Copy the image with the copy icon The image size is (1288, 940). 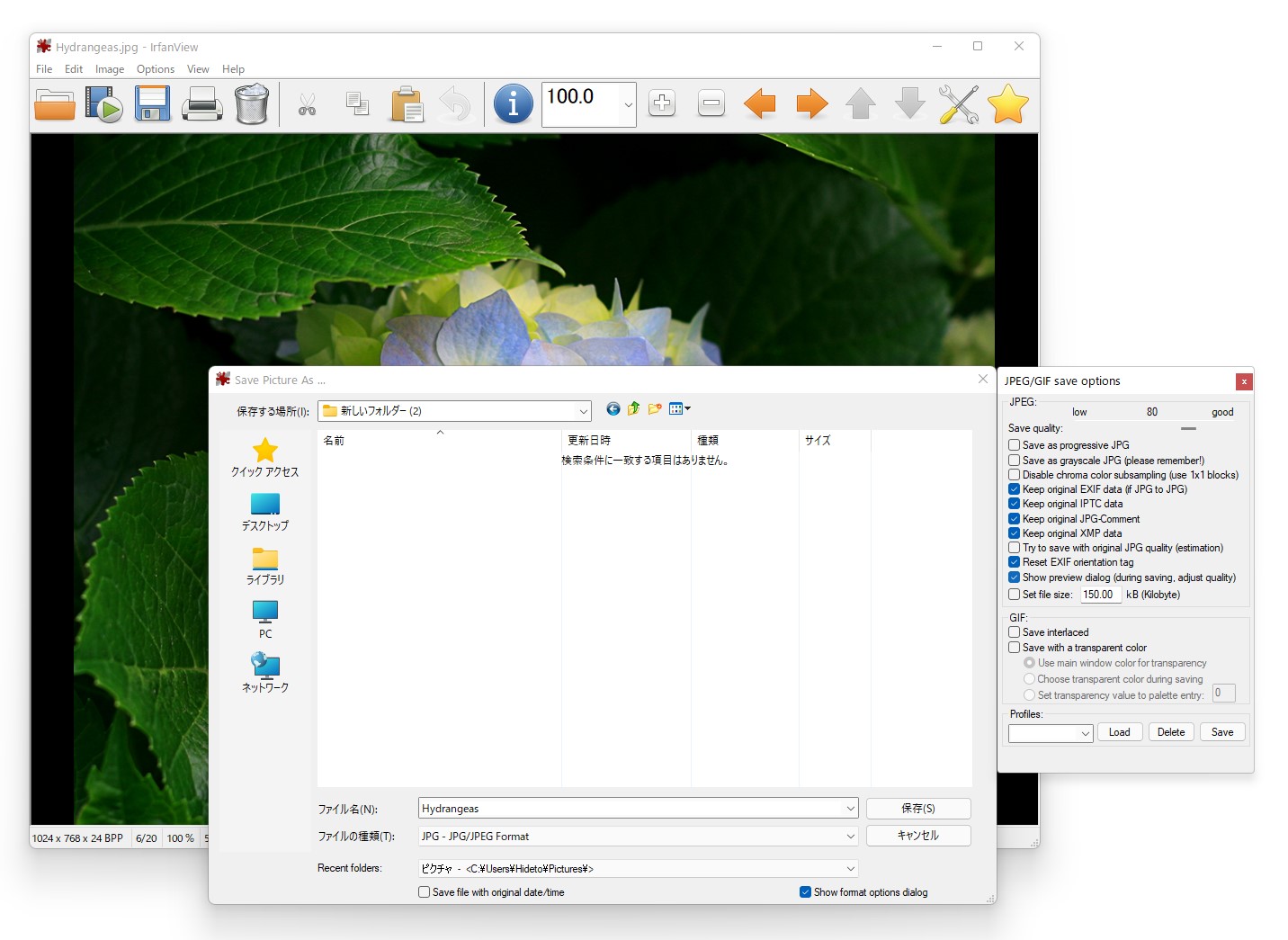357,104
